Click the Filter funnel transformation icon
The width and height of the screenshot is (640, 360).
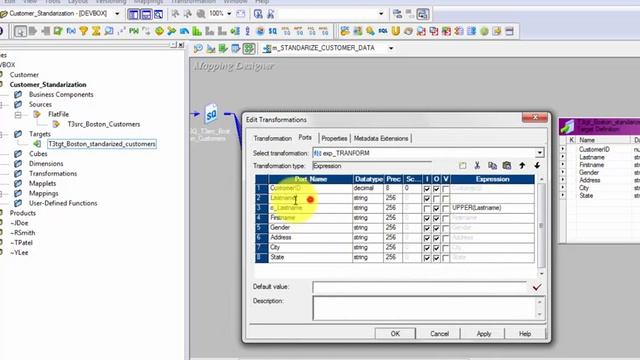84,31
